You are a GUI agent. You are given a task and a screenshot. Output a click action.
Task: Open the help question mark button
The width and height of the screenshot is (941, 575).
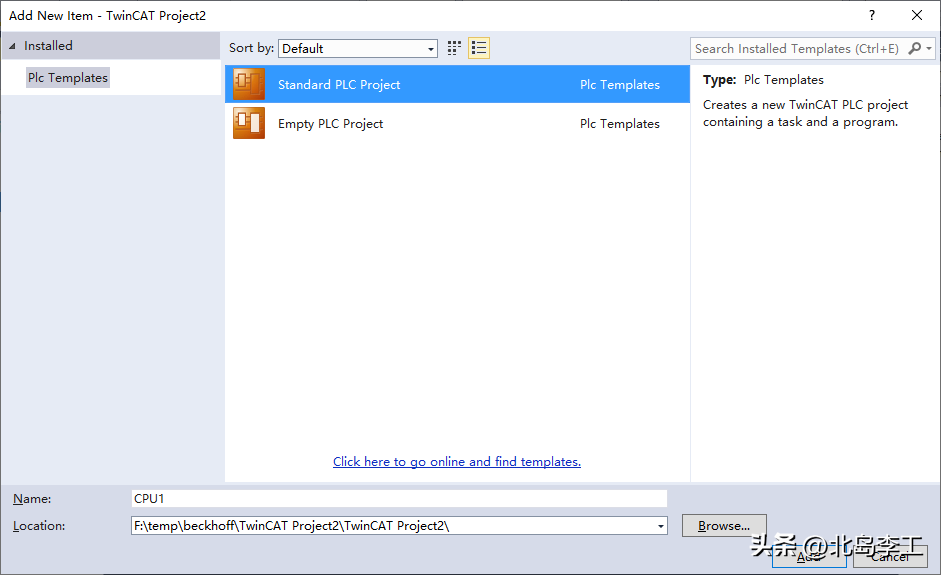point(872,16)
